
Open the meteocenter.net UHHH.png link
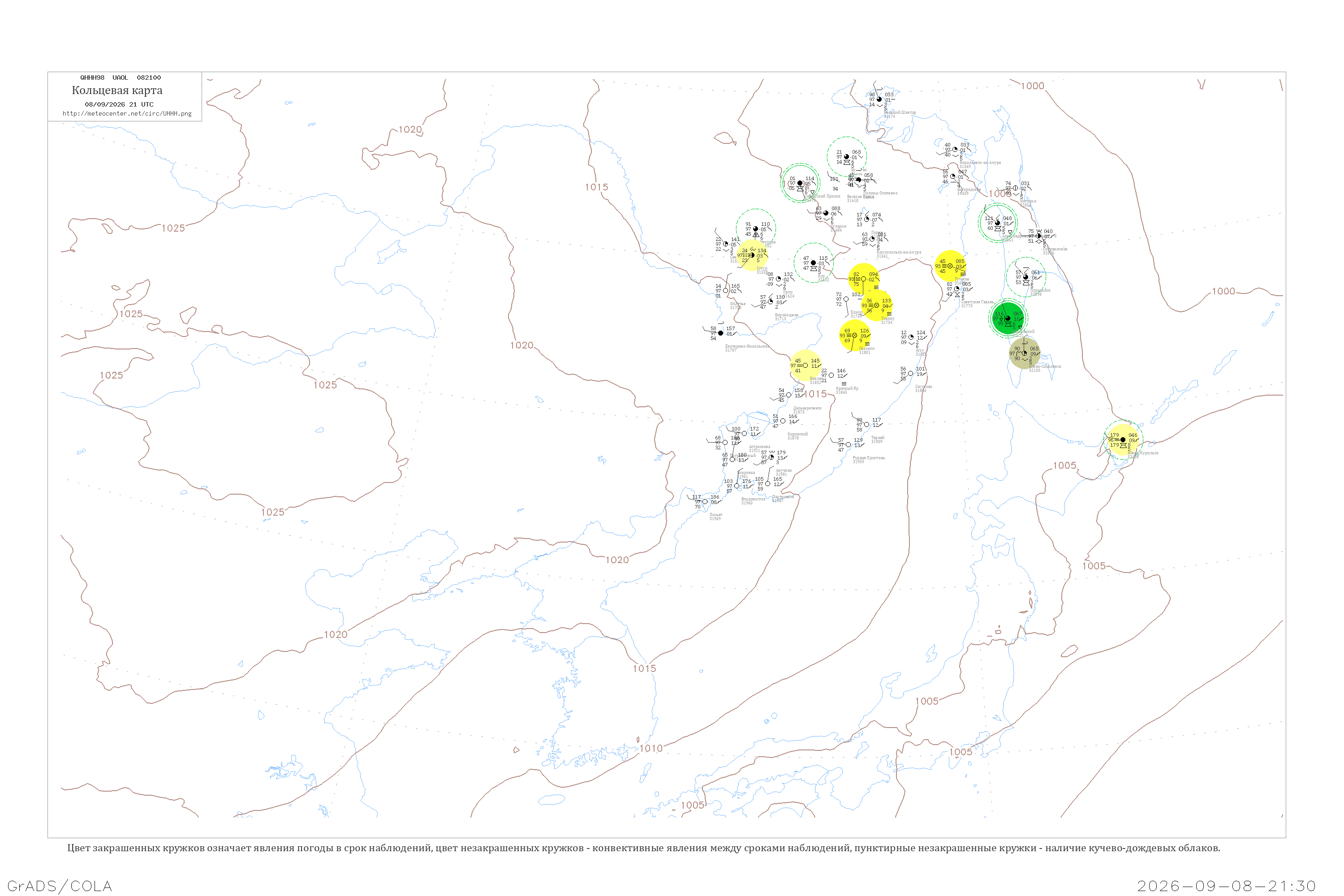pos(127,113)
